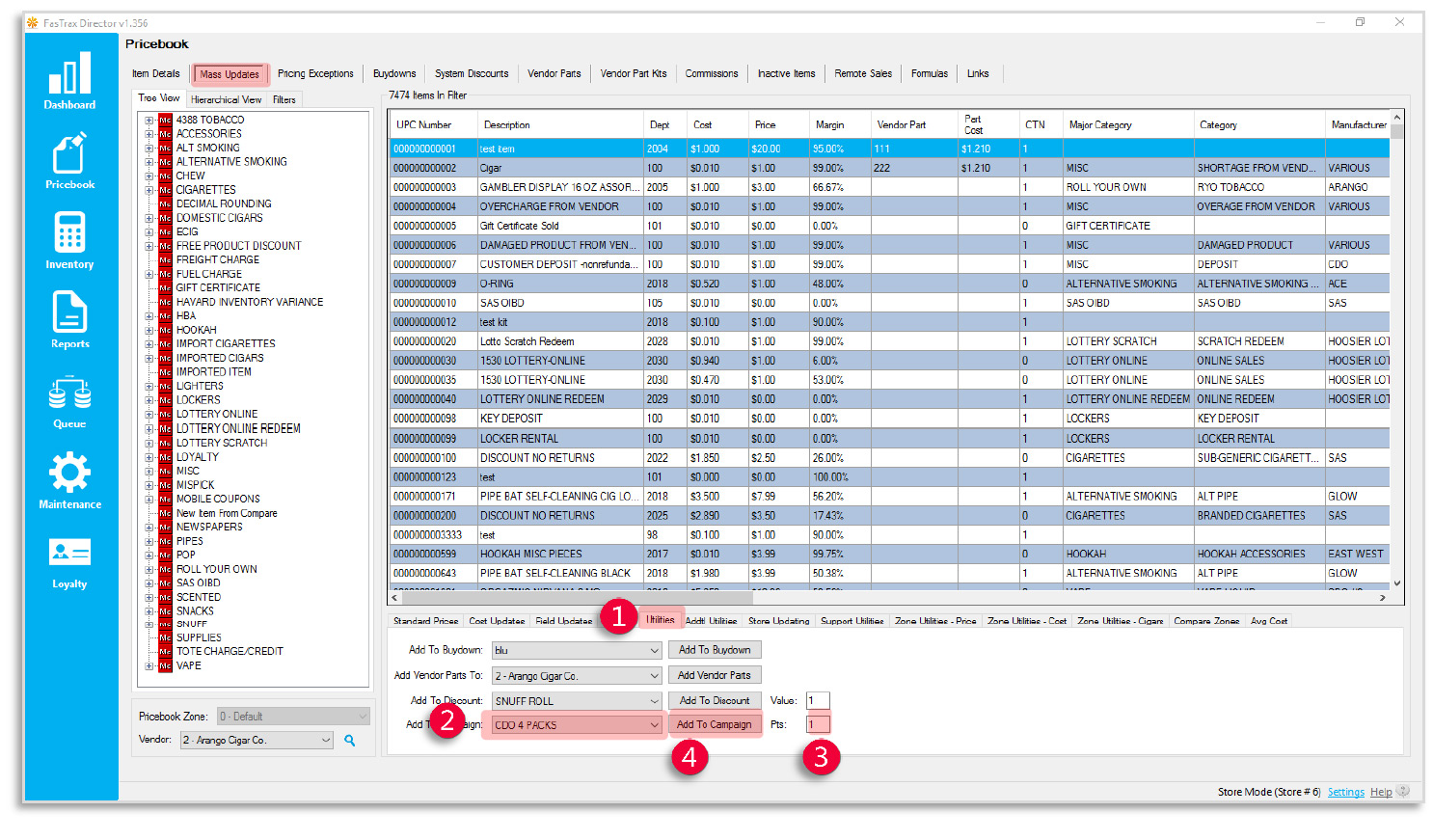Sort by the Manufacturer column header

[1359, 124]
